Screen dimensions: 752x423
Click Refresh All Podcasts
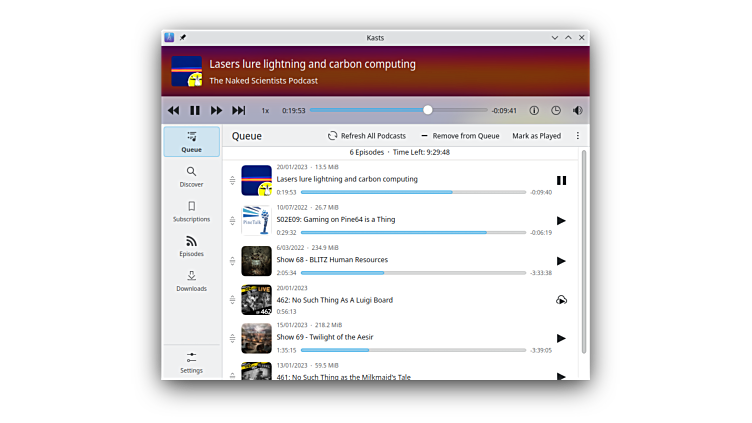coord(366,136)
